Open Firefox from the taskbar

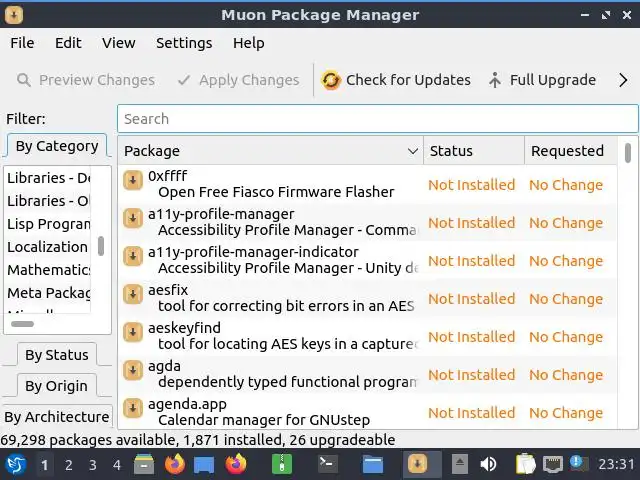click(x=175, y=464)
